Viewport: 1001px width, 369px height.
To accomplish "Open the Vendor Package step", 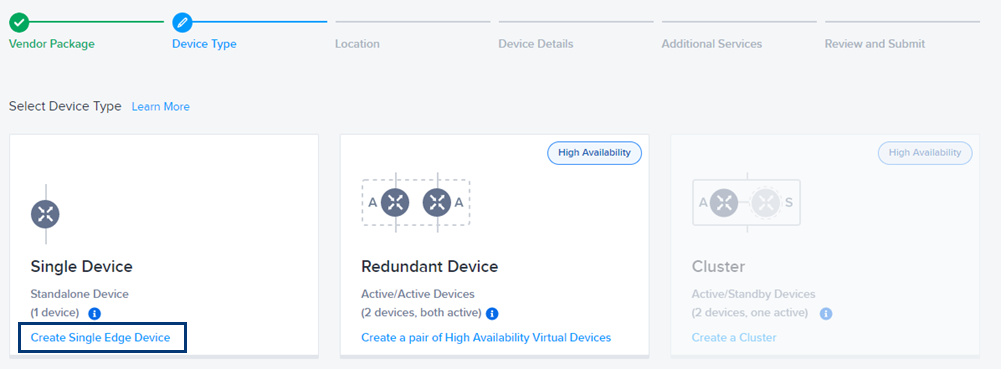I will (52, 44).
